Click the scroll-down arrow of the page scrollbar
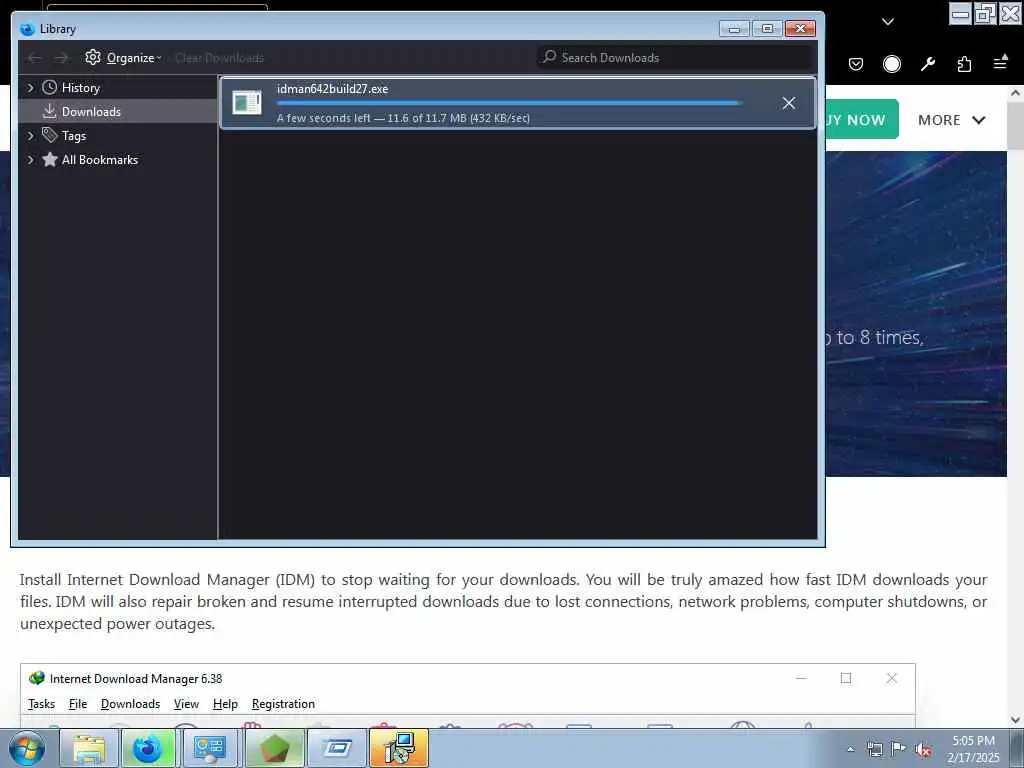 point(1016,720)
